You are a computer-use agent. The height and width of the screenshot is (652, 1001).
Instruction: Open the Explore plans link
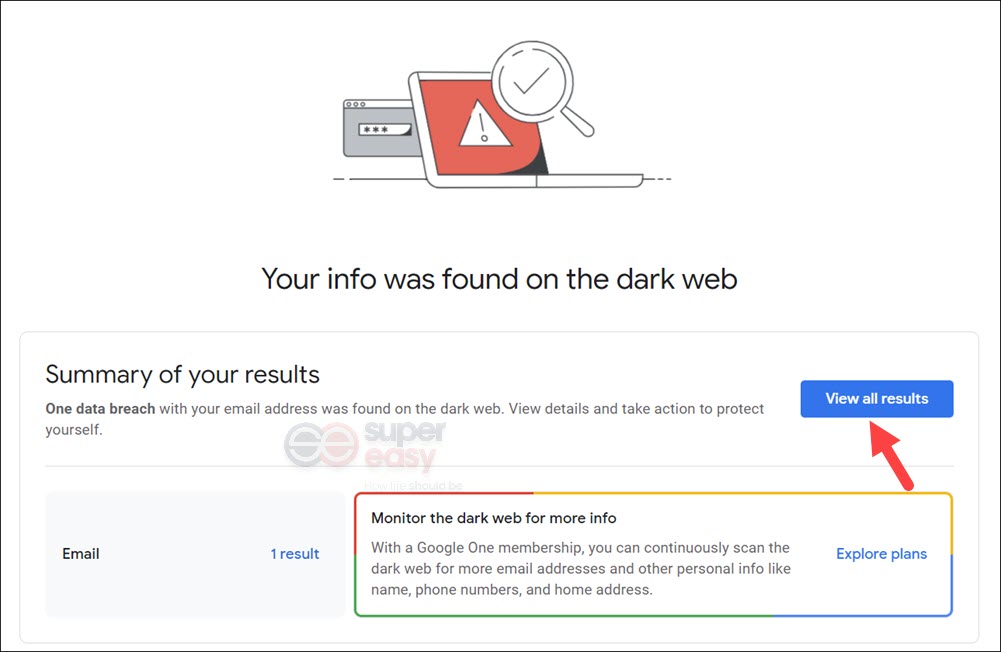click(x=881, y=554)
